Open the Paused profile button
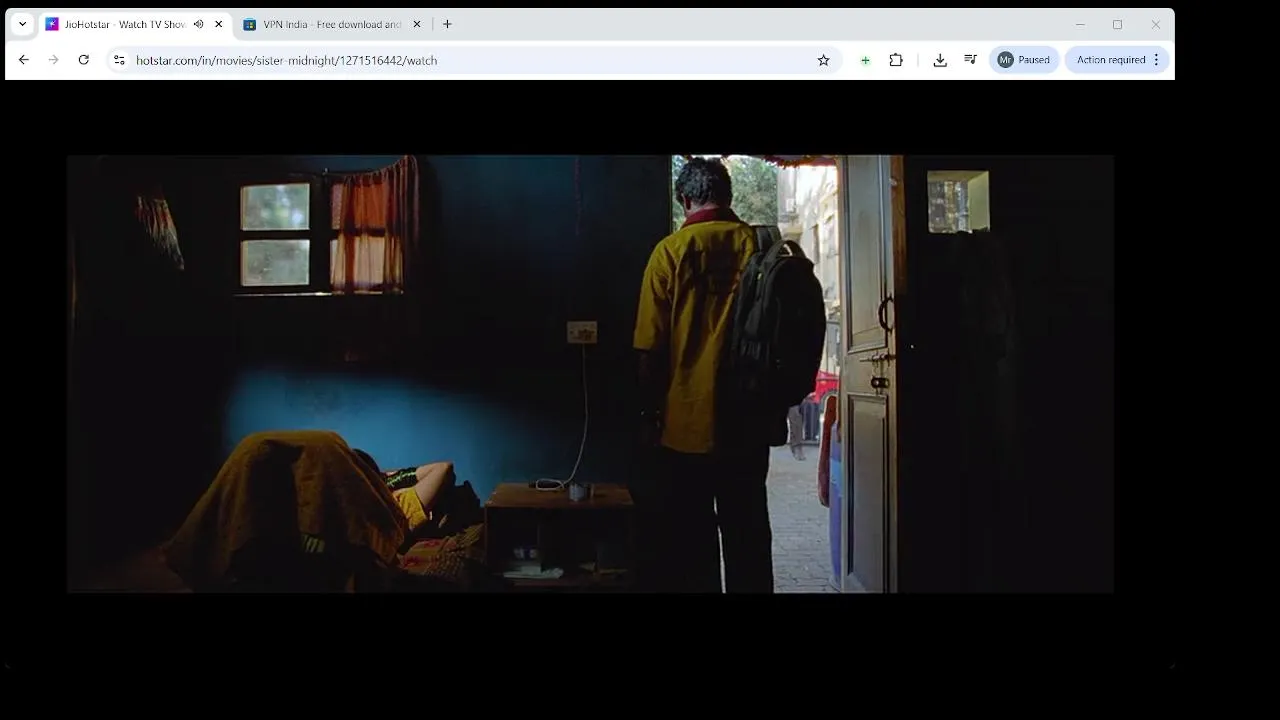The width and height of the screenshot is (1280, 720). tap(1024, 60)
